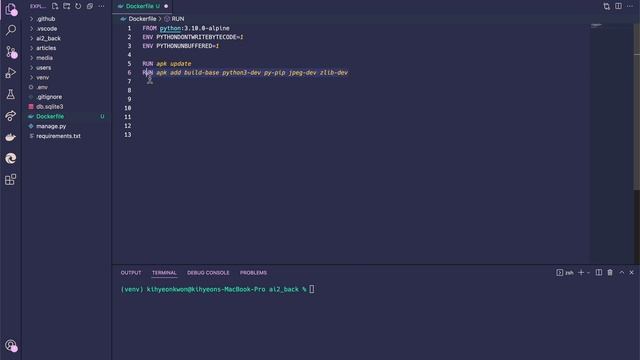Click 'apk update' on line 5

[x=173, y=64]
